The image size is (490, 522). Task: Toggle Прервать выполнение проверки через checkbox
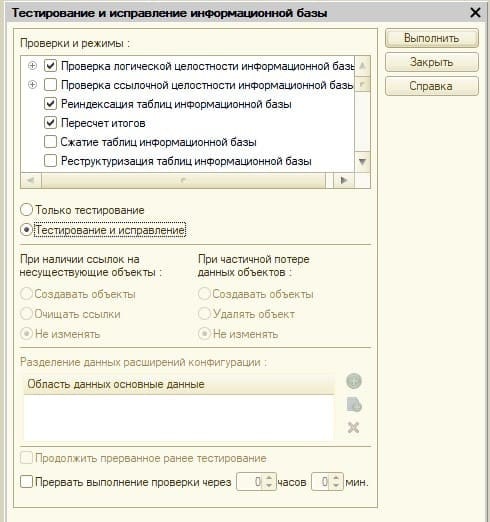pos(26,482)
